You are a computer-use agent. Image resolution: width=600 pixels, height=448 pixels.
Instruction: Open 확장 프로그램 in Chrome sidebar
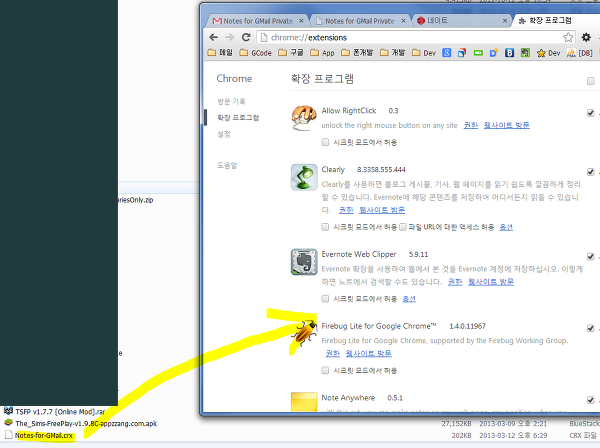(x=238, y=117)
